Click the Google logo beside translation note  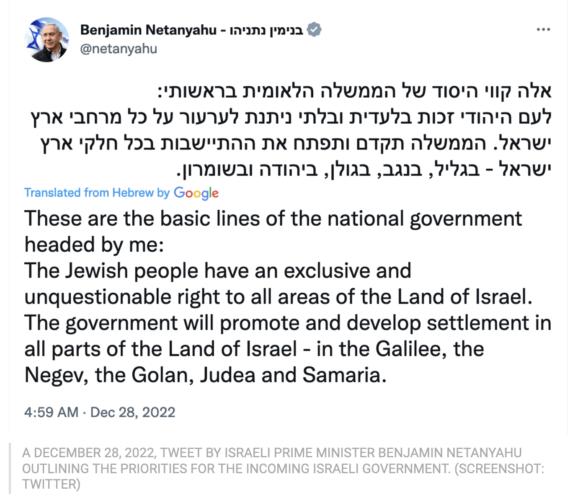click(196, 193)
